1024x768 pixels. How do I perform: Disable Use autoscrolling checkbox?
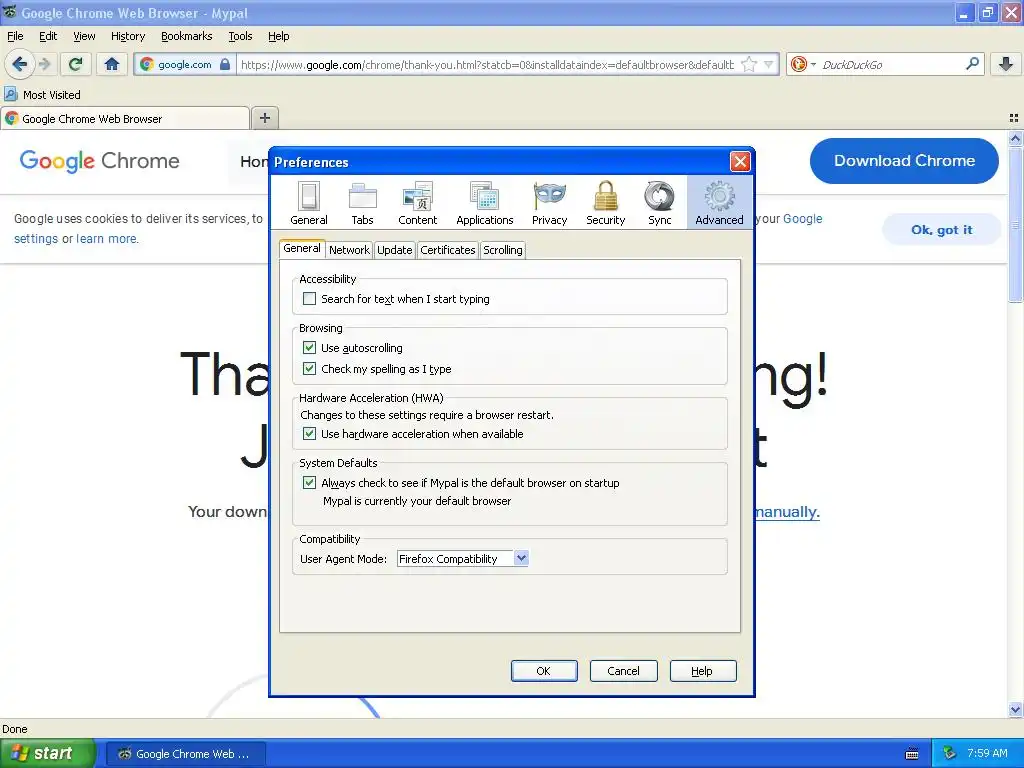tap(310, 347)
